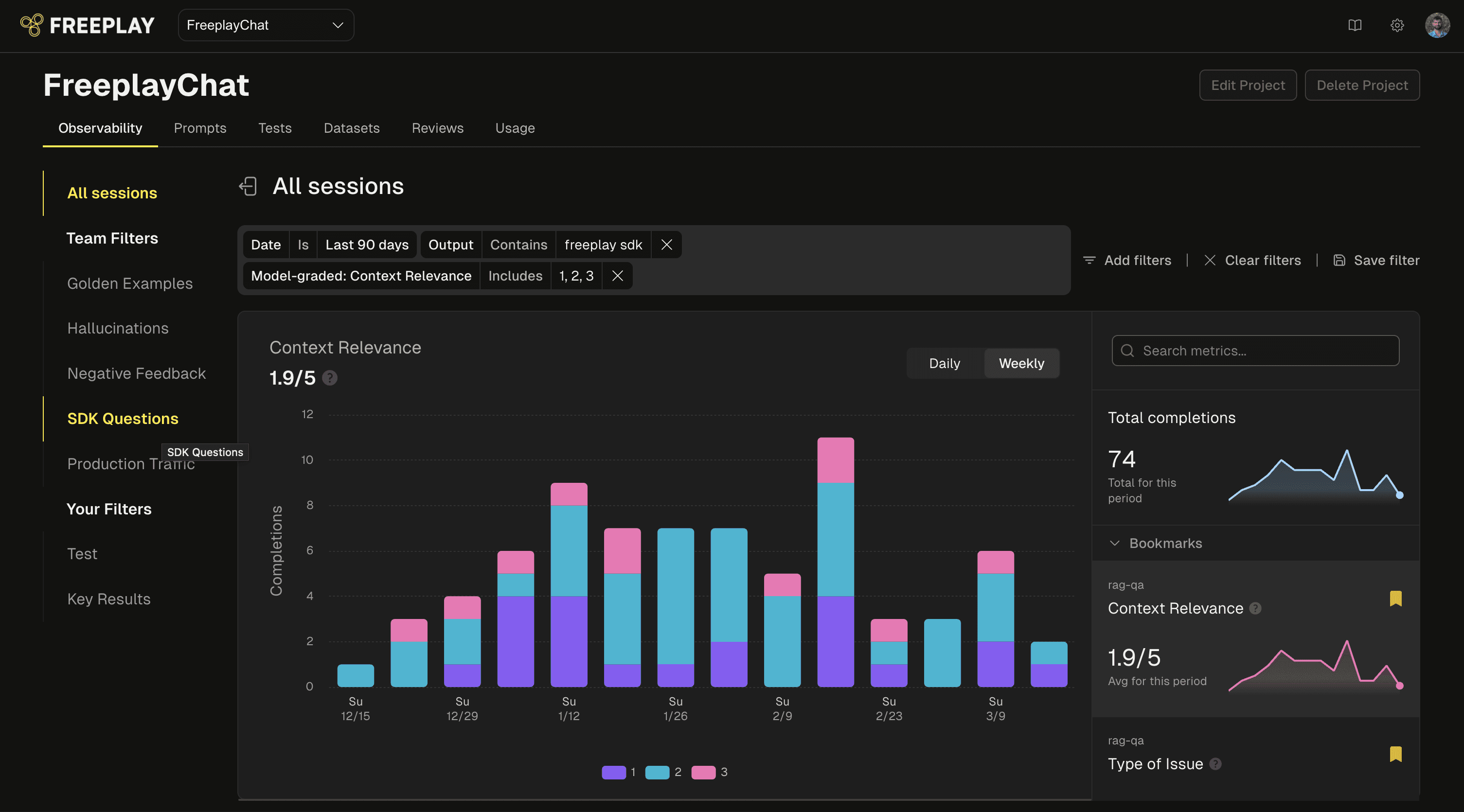1464x812 pixels.
Task: Click the purple legend swatch for score 1
Action: coord(614,772)
